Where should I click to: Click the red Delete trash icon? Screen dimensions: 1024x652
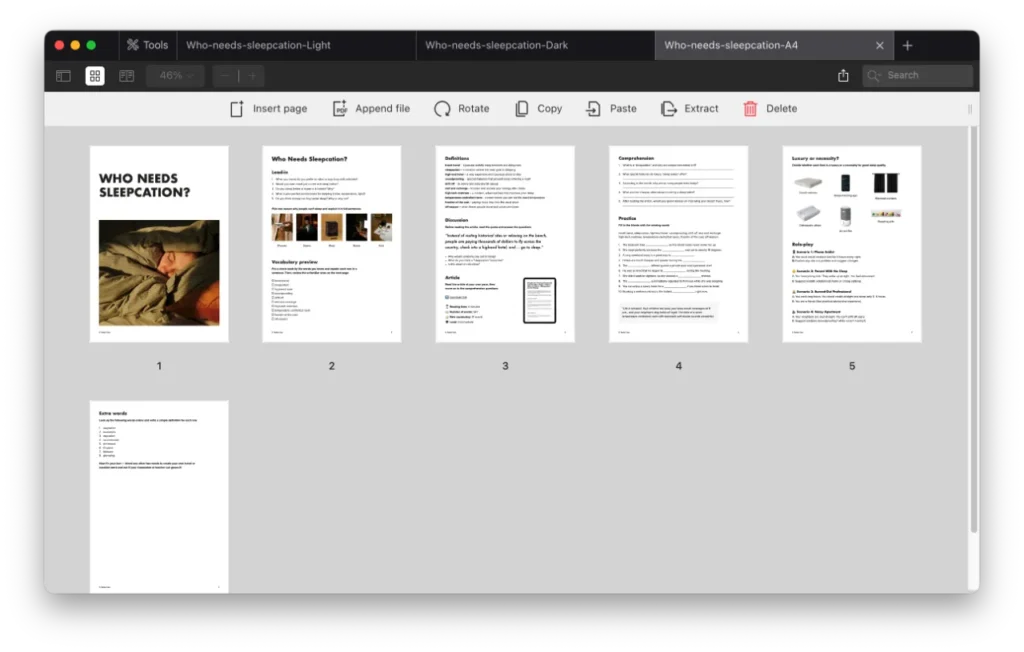(x=750, y=109)
